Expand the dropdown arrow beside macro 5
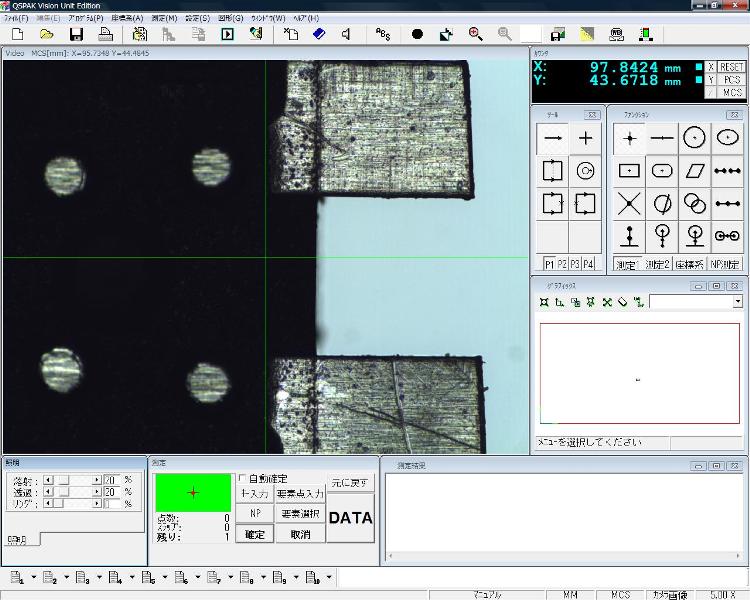This screenshot has width=750, height=600. 165,577
